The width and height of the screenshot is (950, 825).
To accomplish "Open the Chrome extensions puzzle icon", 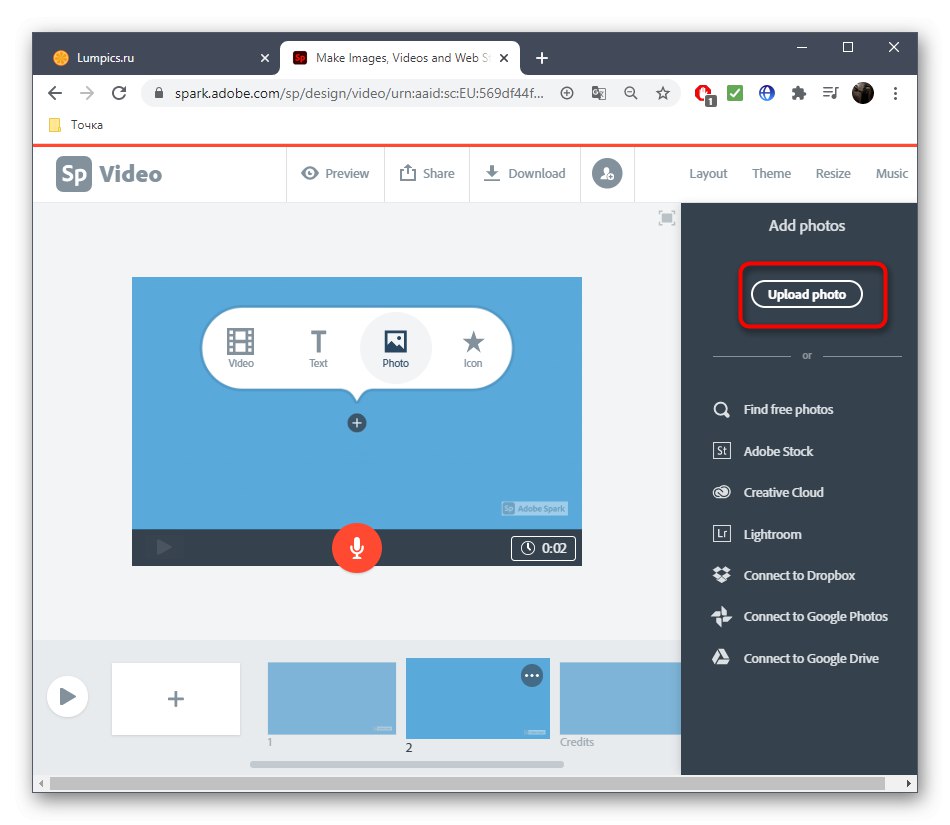I will click(798, 93).
